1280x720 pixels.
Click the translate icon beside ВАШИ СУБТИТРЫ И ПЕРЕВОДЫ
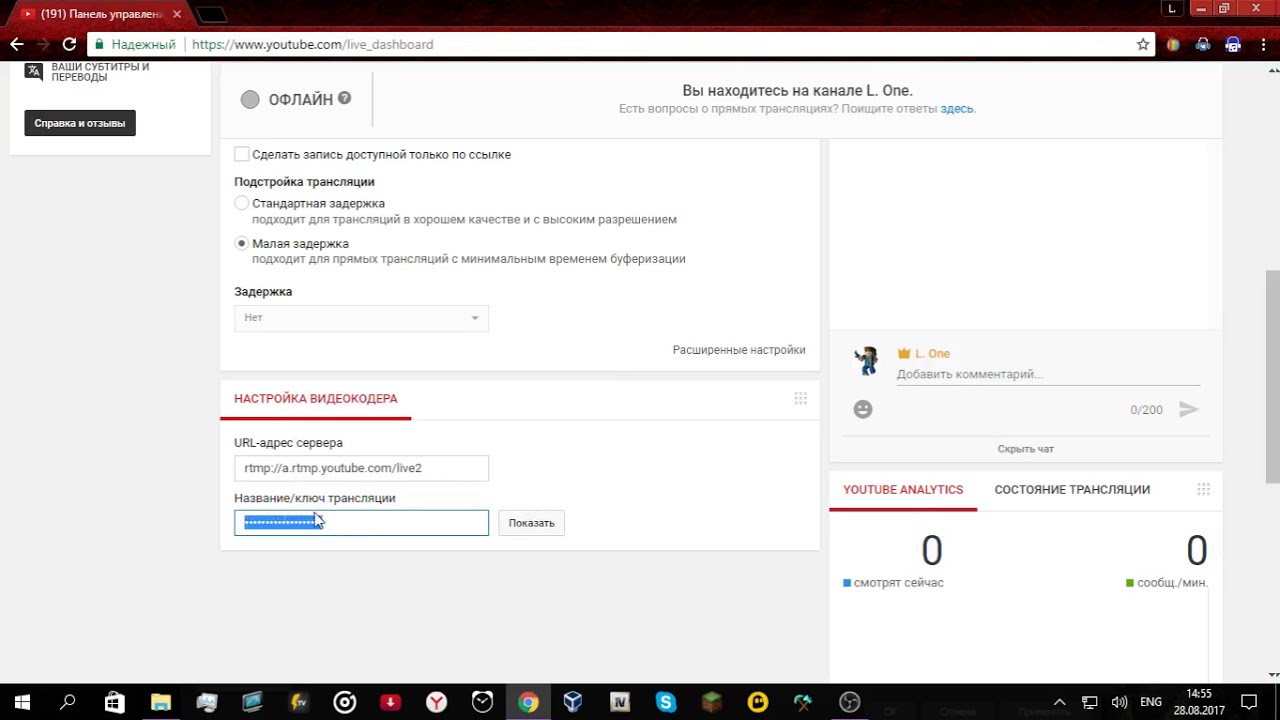point(34,70)
